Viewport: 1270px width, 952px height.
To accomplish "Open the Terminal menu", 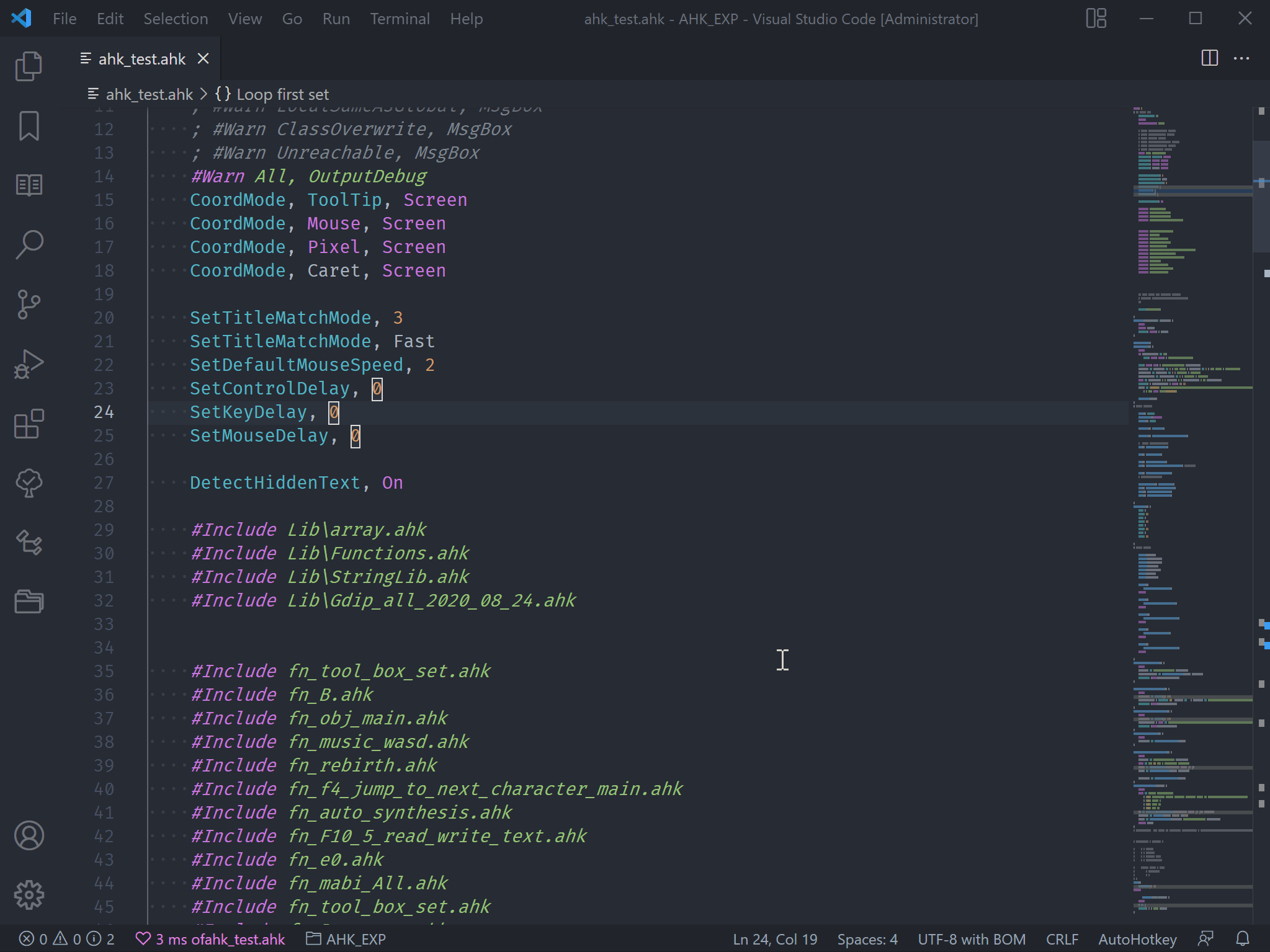I will (400, 19).
